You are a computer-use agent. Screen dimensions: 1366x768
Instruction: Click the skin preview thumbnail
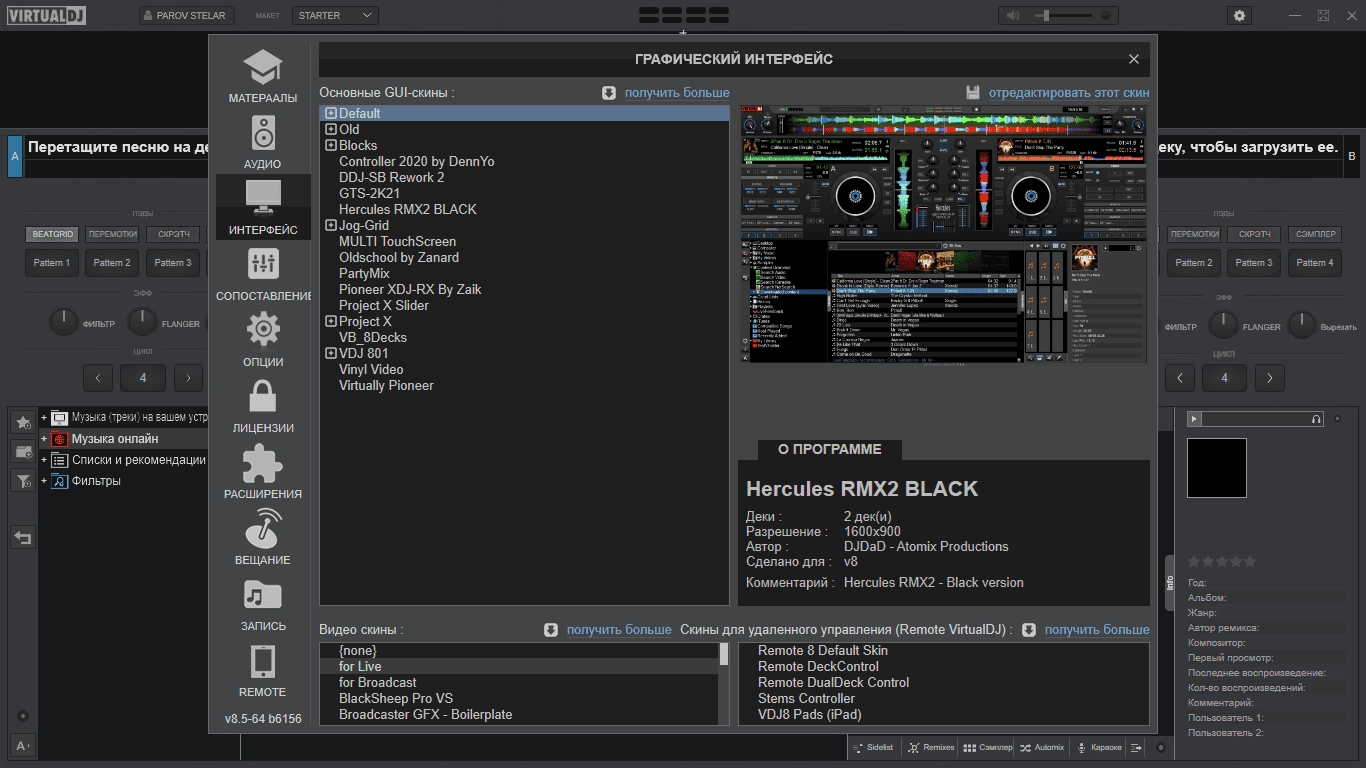[x=943, y=235]
